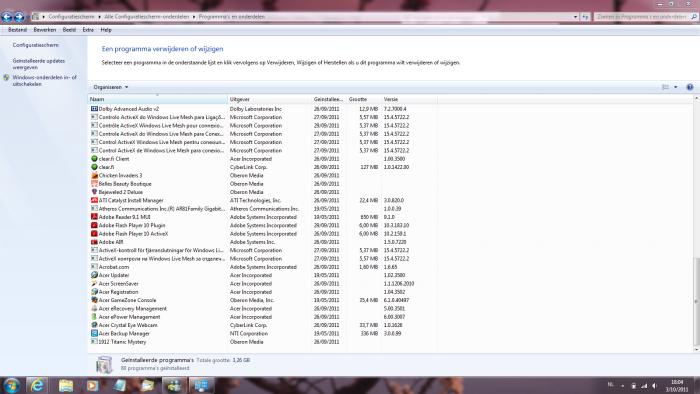Click the search box for programs
Screen dimensions: 700x394
[x=641, y=17]
